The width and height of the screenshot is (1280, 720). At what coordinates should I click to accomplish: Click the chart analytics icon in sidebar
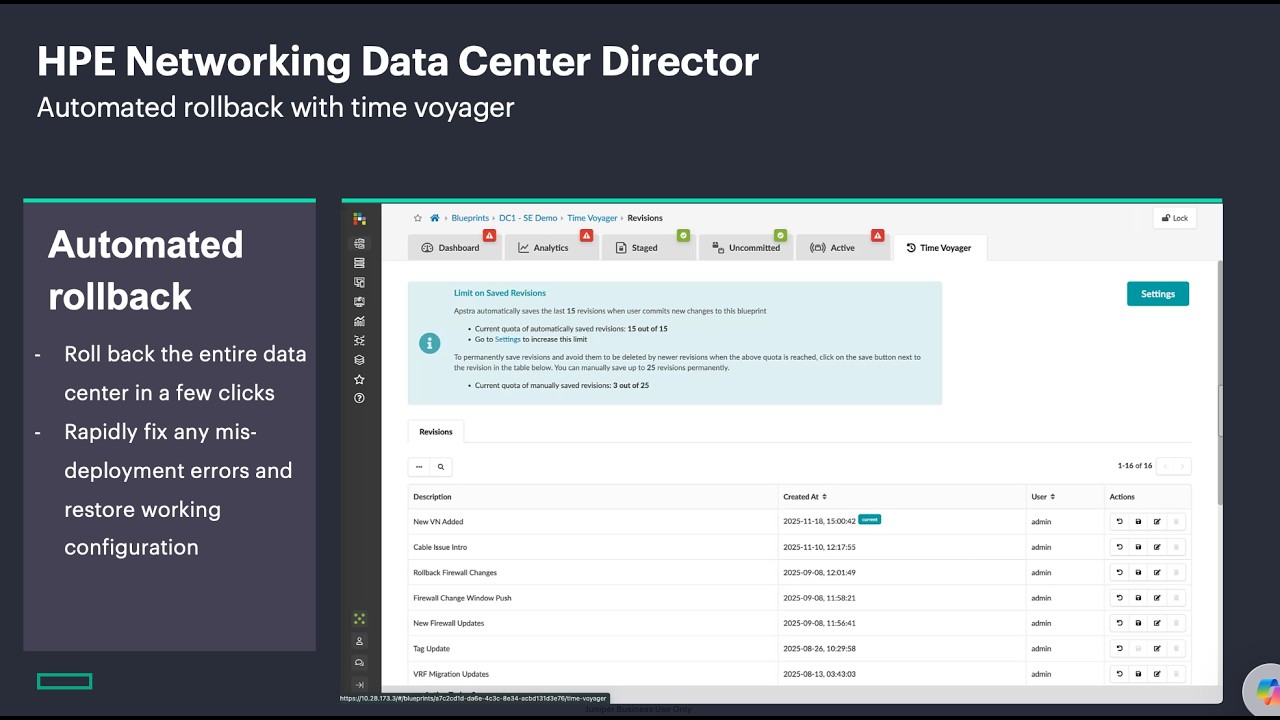pos(360,321)
